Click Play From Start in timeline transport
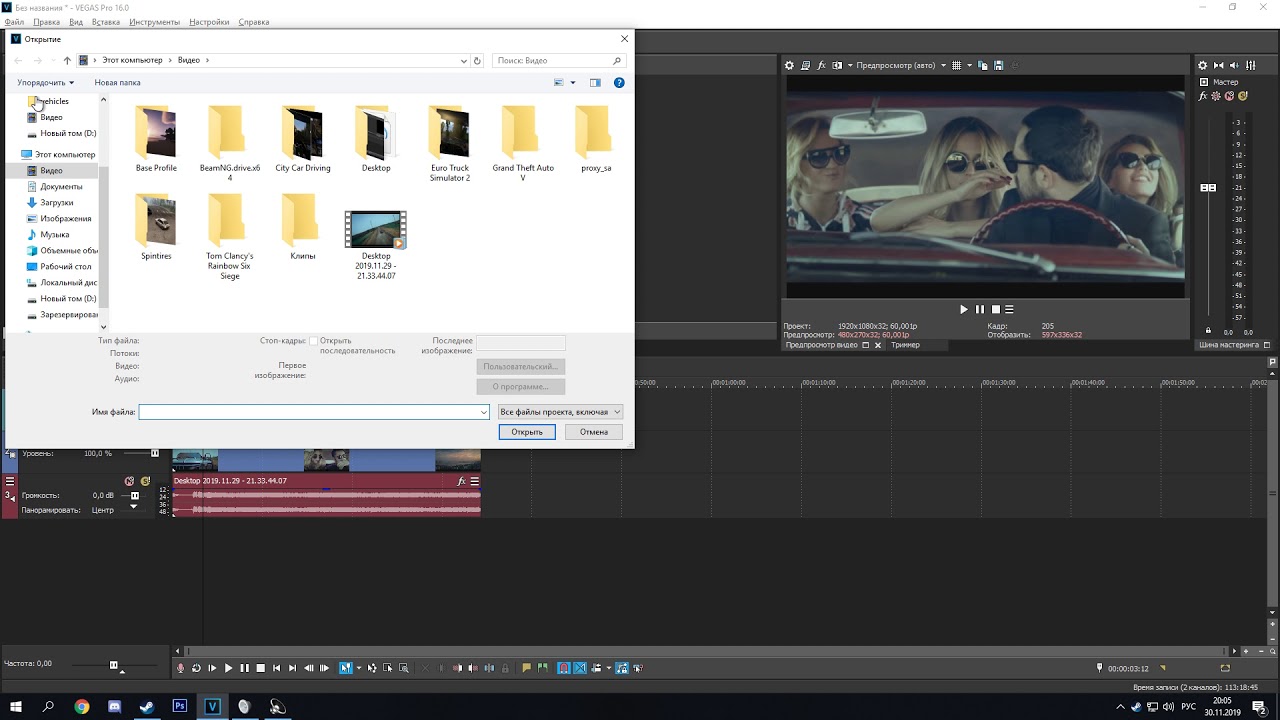1280x720 pixels. pyautogui.click(x=212, y=668)
